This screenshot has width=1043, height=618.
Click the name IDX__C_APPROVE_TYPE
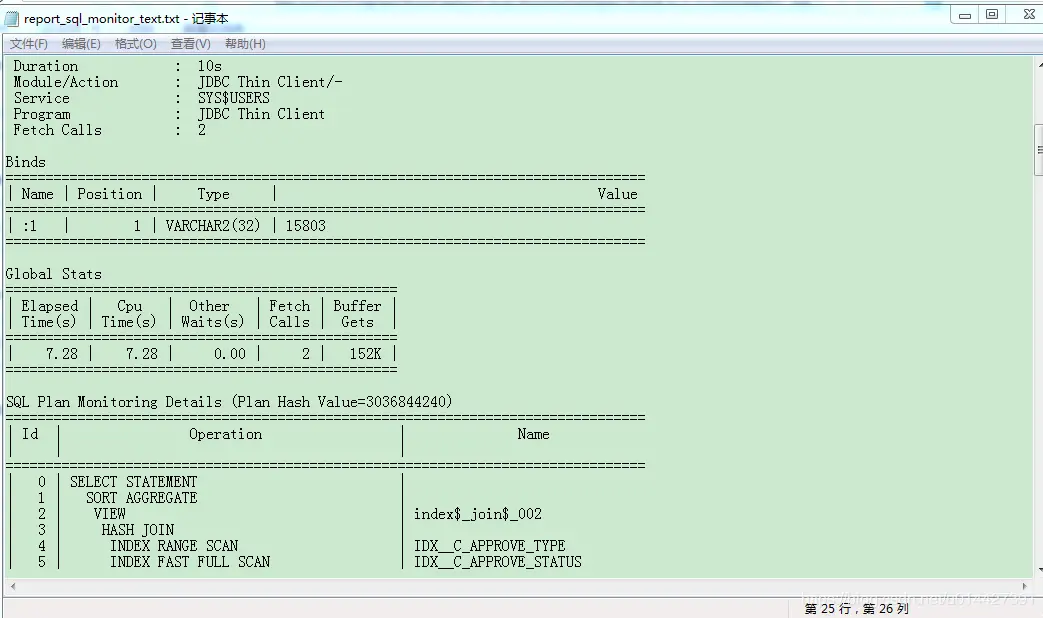click(x=490, y=546)
